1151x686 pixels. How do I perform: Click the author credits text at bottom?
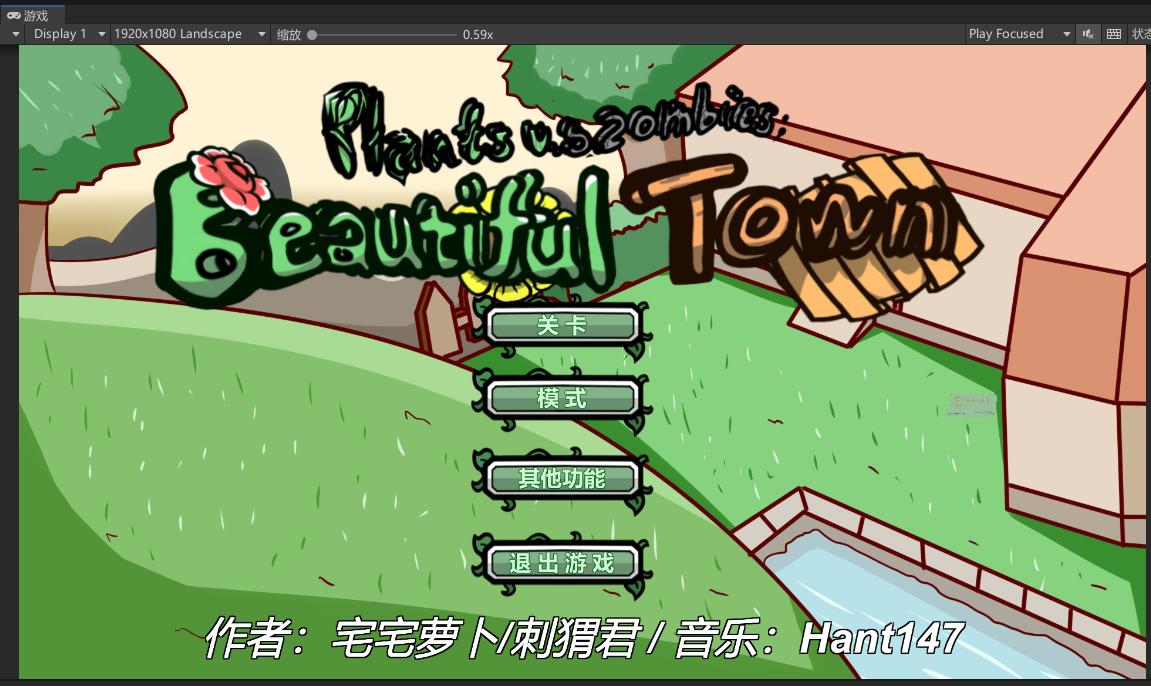[x=583, y=638]
